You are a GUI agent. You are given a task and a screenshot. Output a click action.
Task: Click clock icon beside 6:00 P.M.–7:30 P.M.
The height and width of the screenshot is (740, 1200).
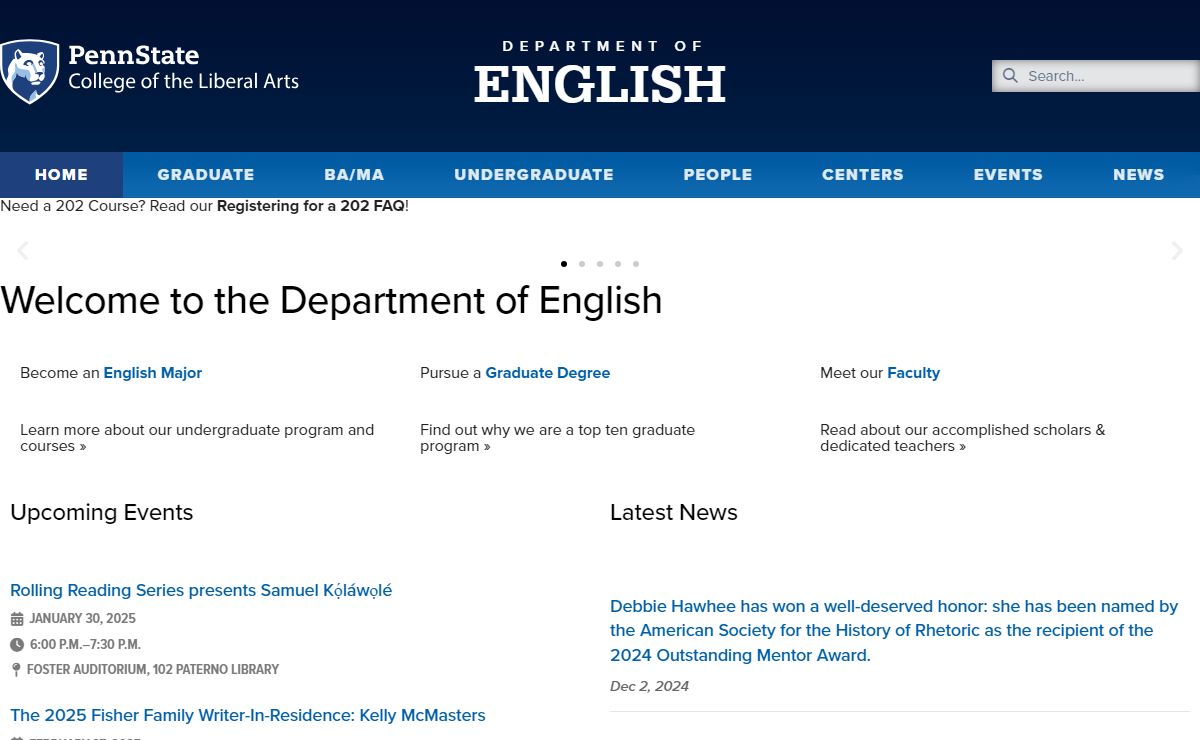coord(17,645)
